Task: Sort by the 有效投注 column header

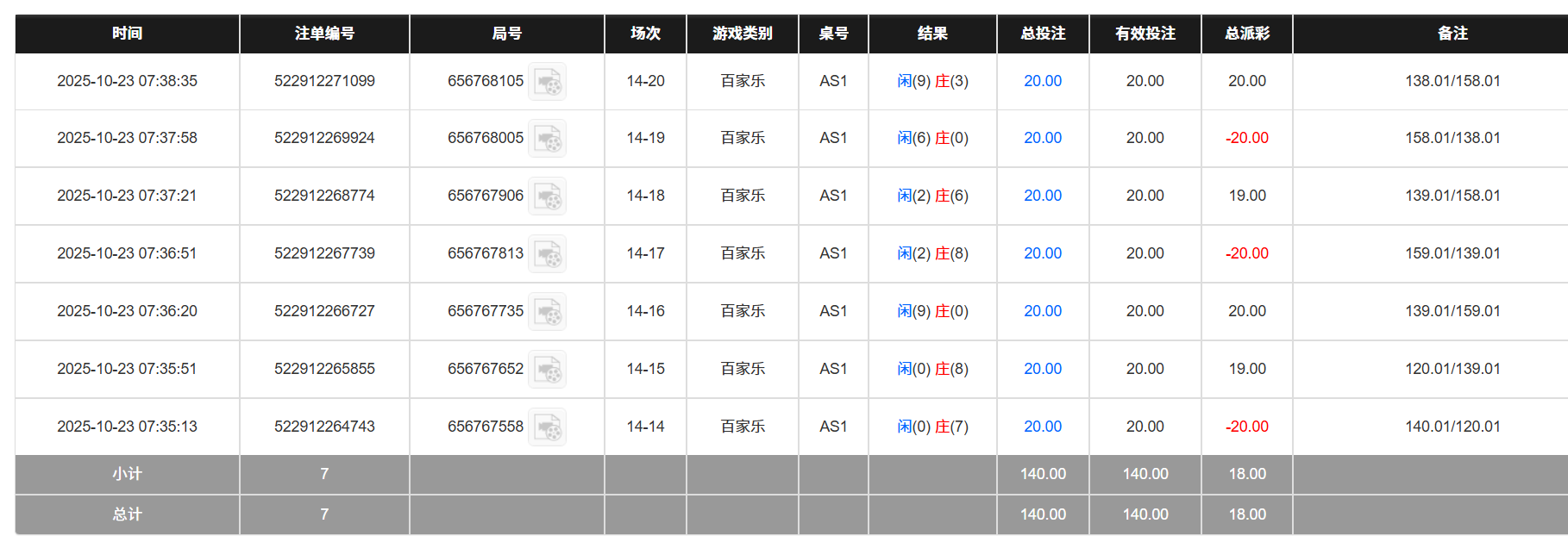Action: [1145, 34]
